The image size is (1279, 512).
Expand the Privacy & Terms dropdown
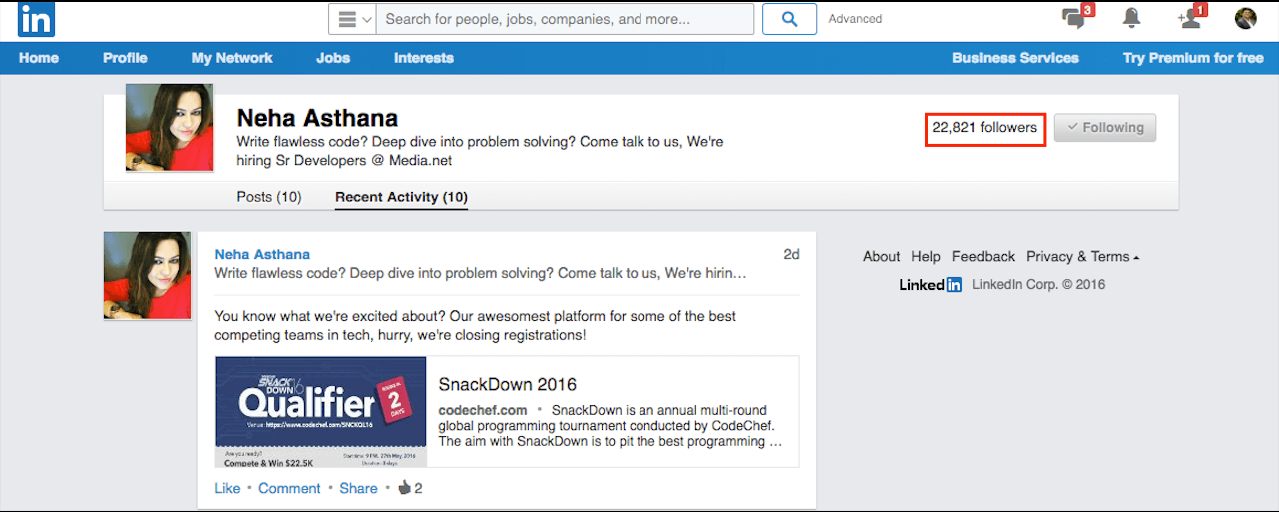(1083, 257)
